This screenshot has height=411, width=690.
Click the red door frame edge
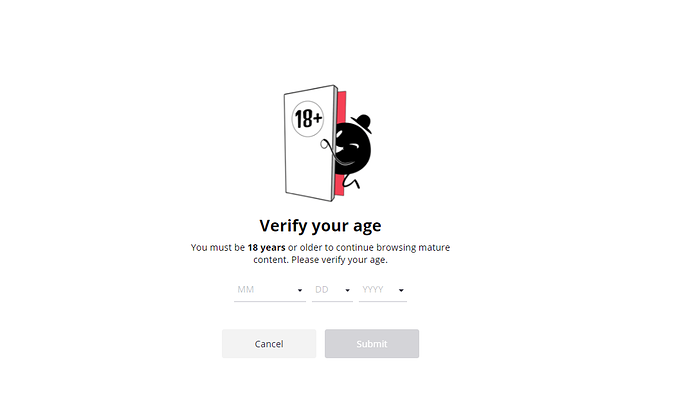click(x=341, y=108)
